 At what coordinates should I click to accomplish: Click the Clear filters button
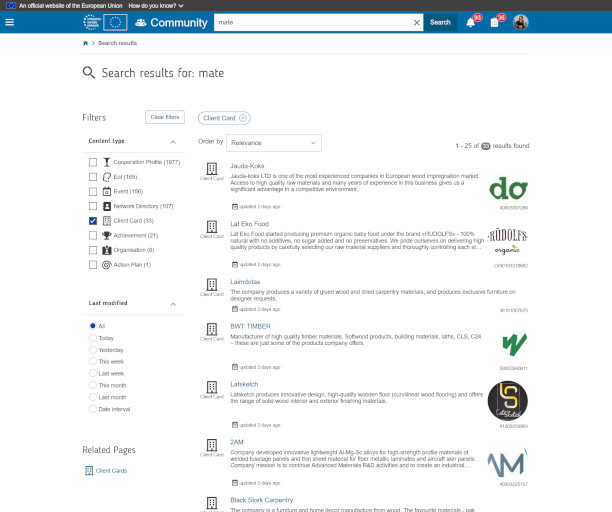point(165,117)
